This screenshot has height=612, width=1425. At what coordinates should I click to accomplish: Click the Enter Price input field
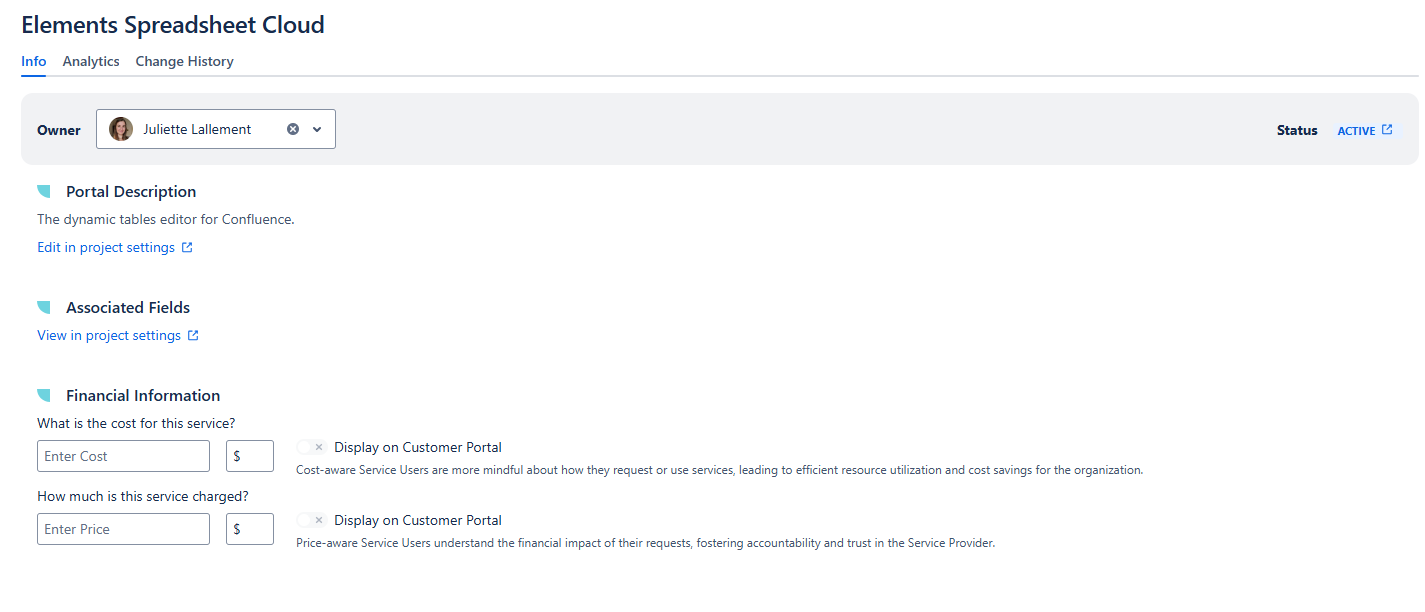point(123,529)
